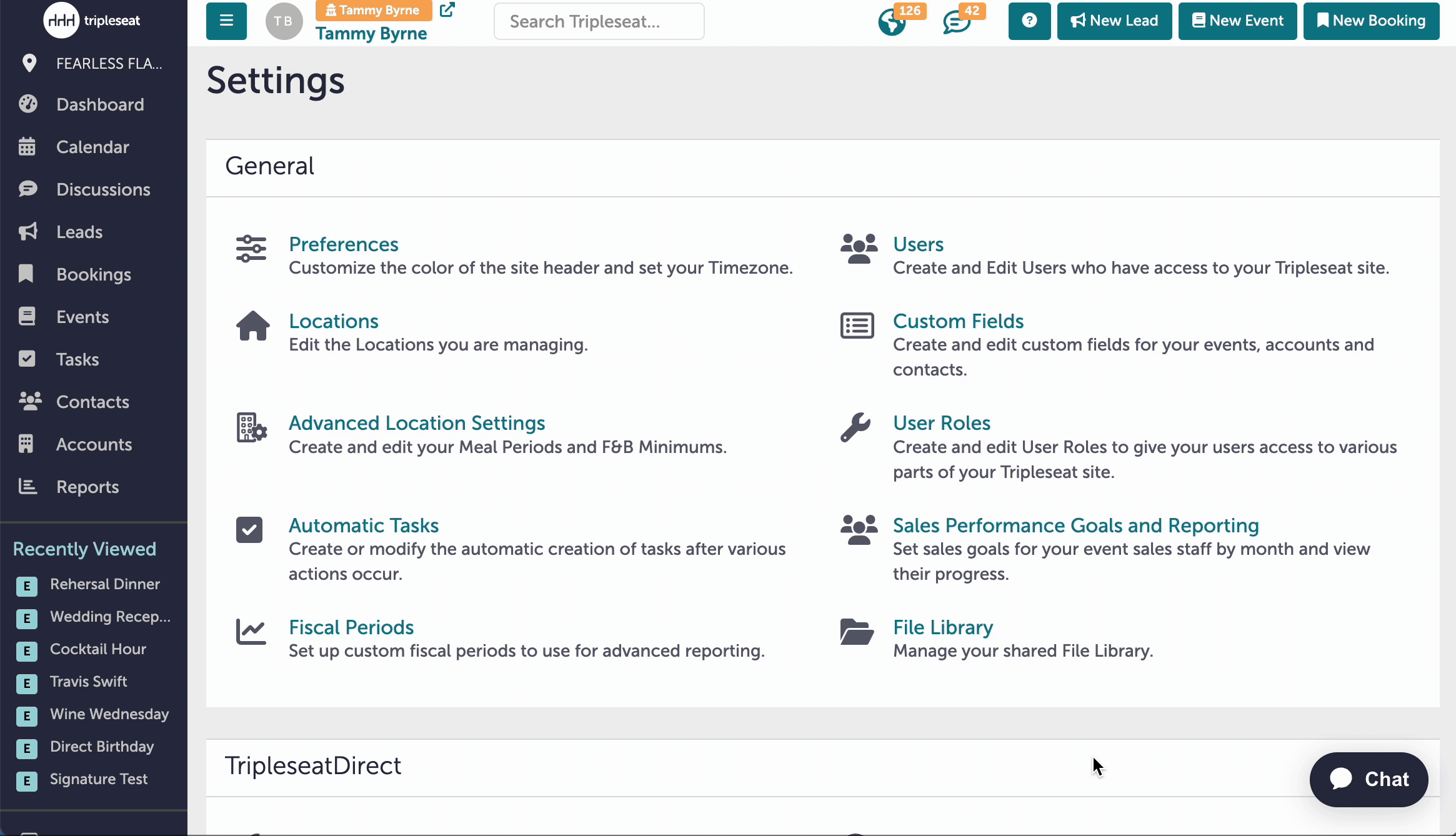Open the Users settings link

pos(918,244)
